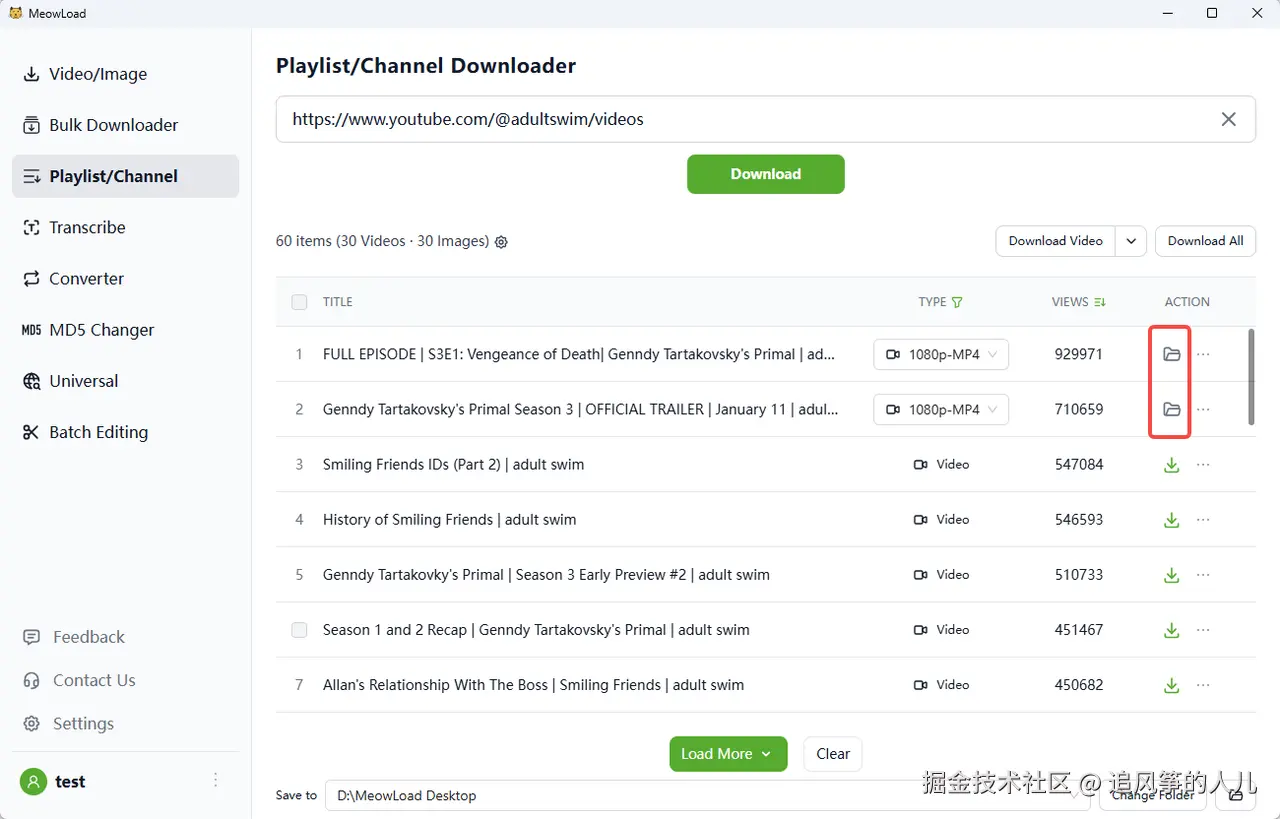
Task: Expand the Load More dropdown
Action: (x=766, y=754)
